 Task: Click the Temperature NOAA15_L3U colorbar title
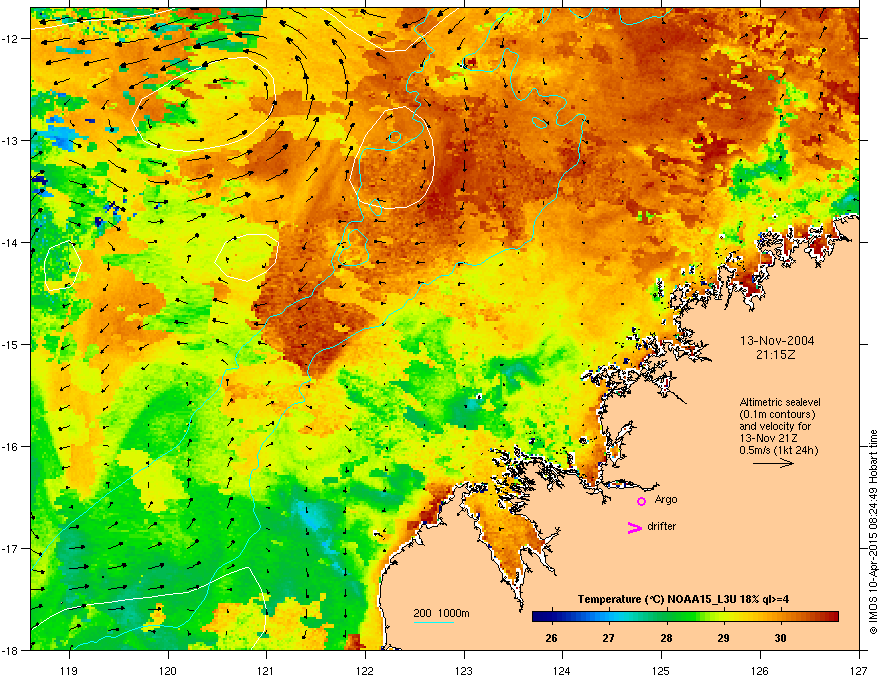pyautogui.click(x=683, y=599)
